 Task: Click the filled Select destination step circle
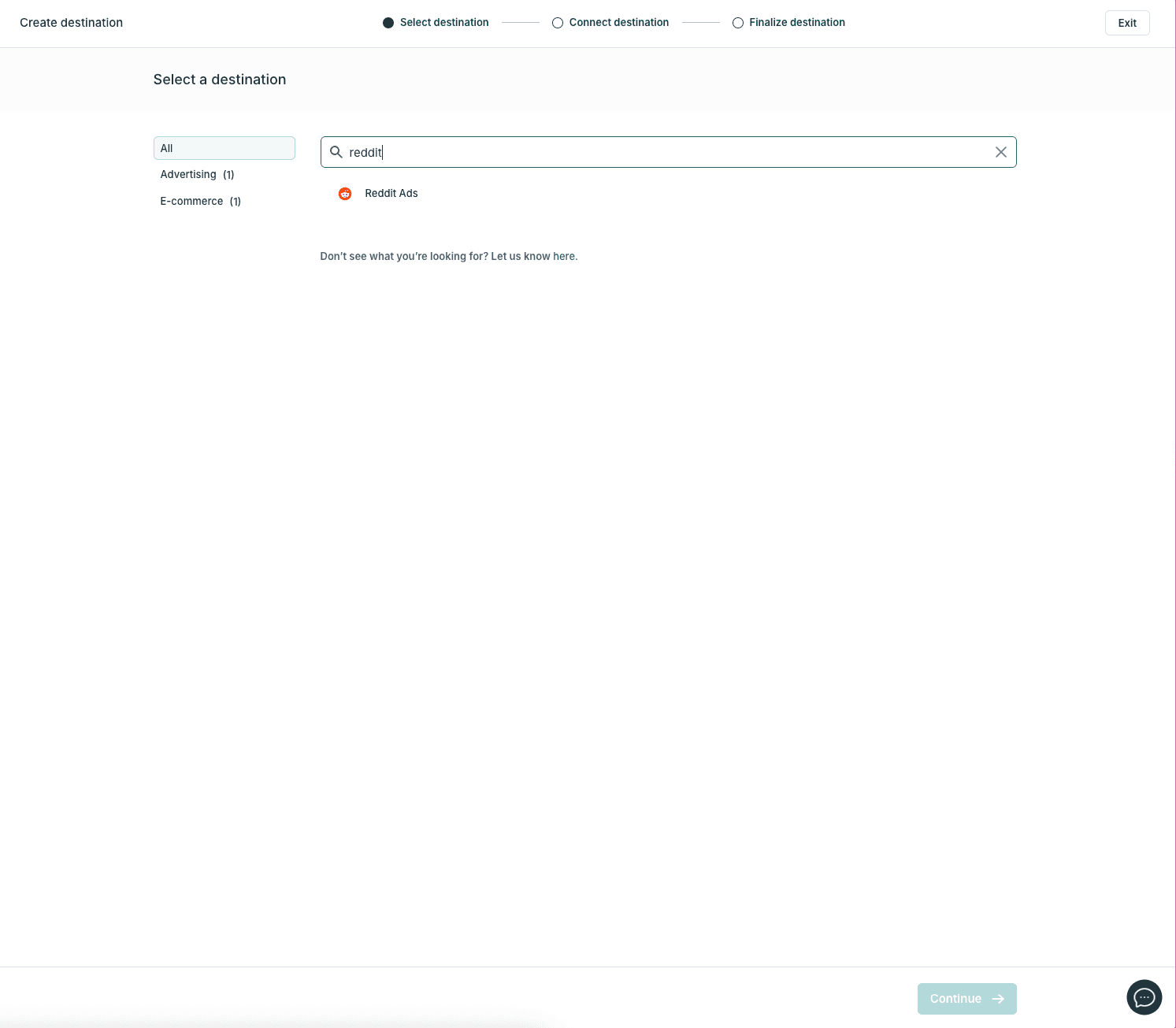click(x=388, y=22)
